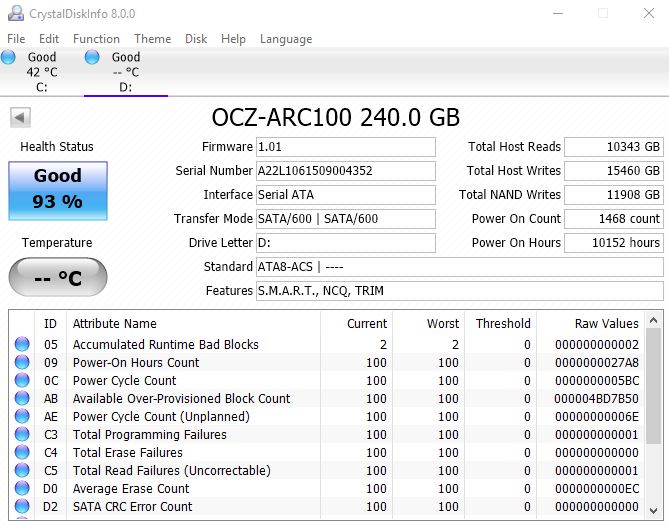Click the Threshold column header

click(500, 323)
